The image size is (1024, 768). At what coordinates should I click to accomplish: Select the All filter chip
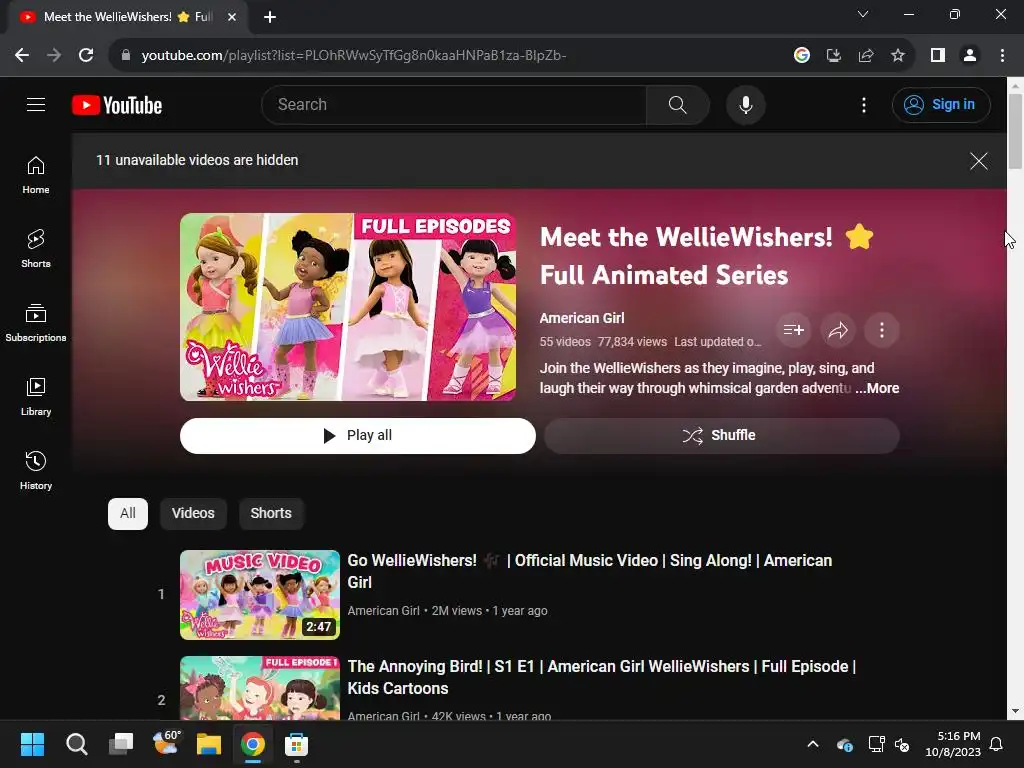(x=128, y=513)
